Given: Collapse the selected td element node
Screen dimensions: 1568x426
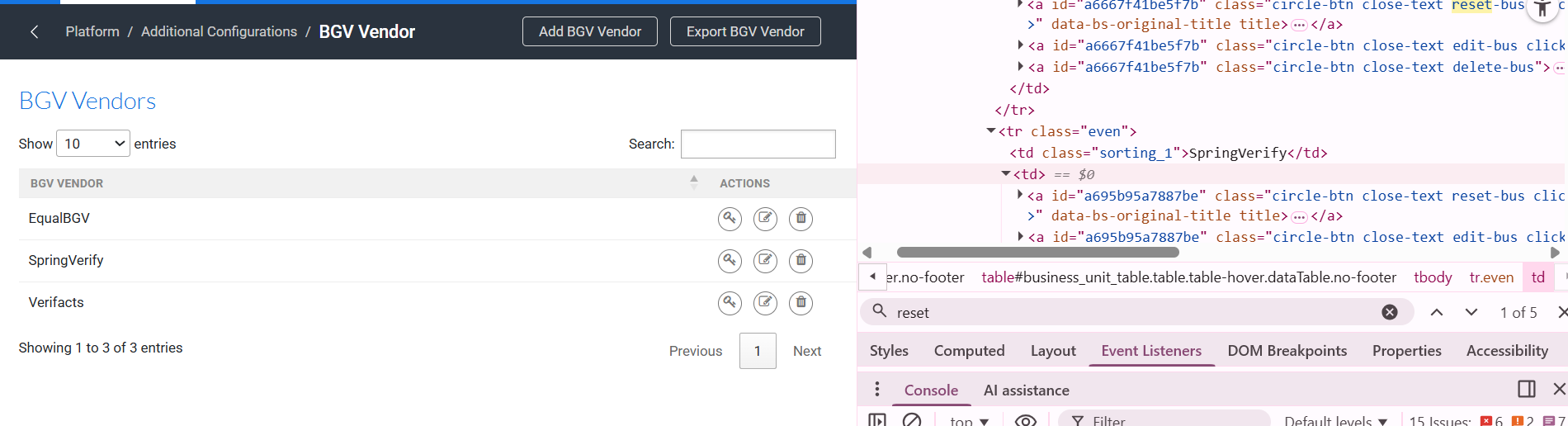Looking at the screenshot, I should [x=1005, y=174].
